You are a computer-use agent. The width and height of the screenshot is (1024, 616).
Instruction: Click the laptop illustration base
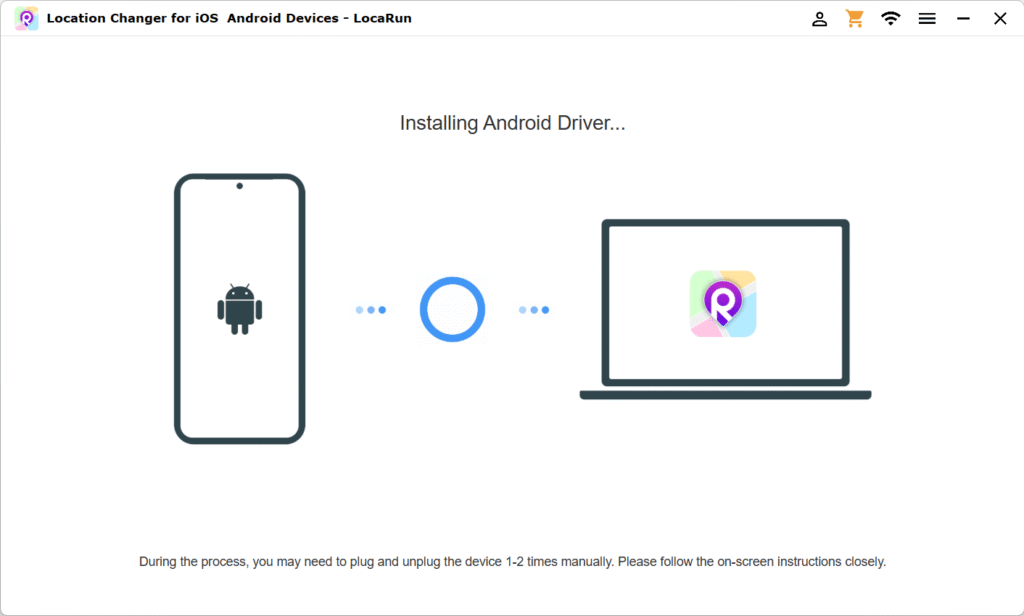tap(726, 395)
